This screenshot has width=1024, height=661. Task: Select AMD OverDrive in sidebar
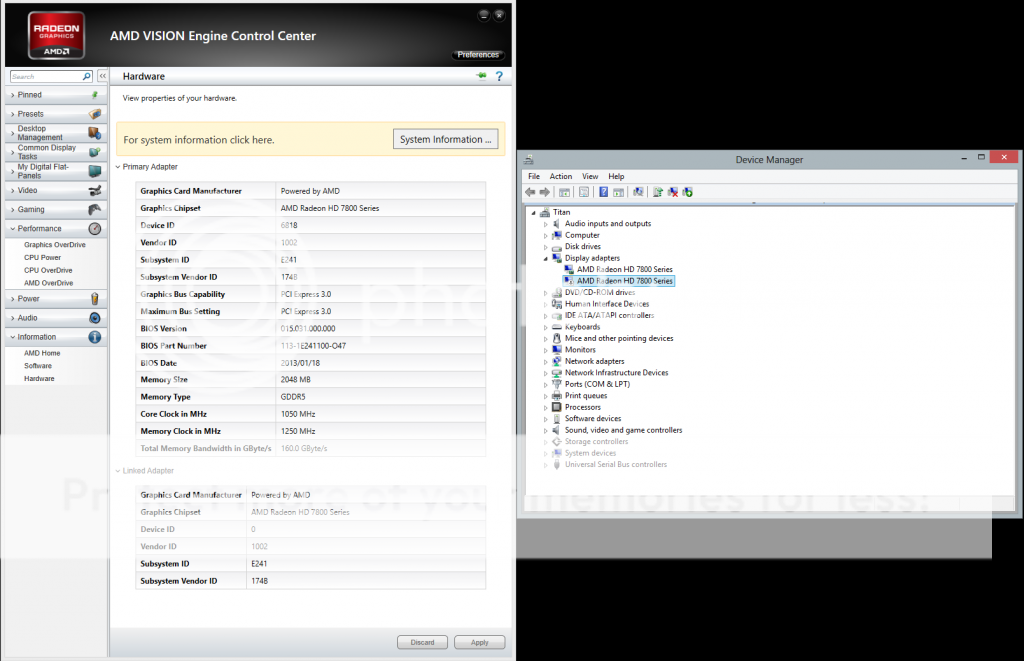pyautogui.click(x=48, y=283)
